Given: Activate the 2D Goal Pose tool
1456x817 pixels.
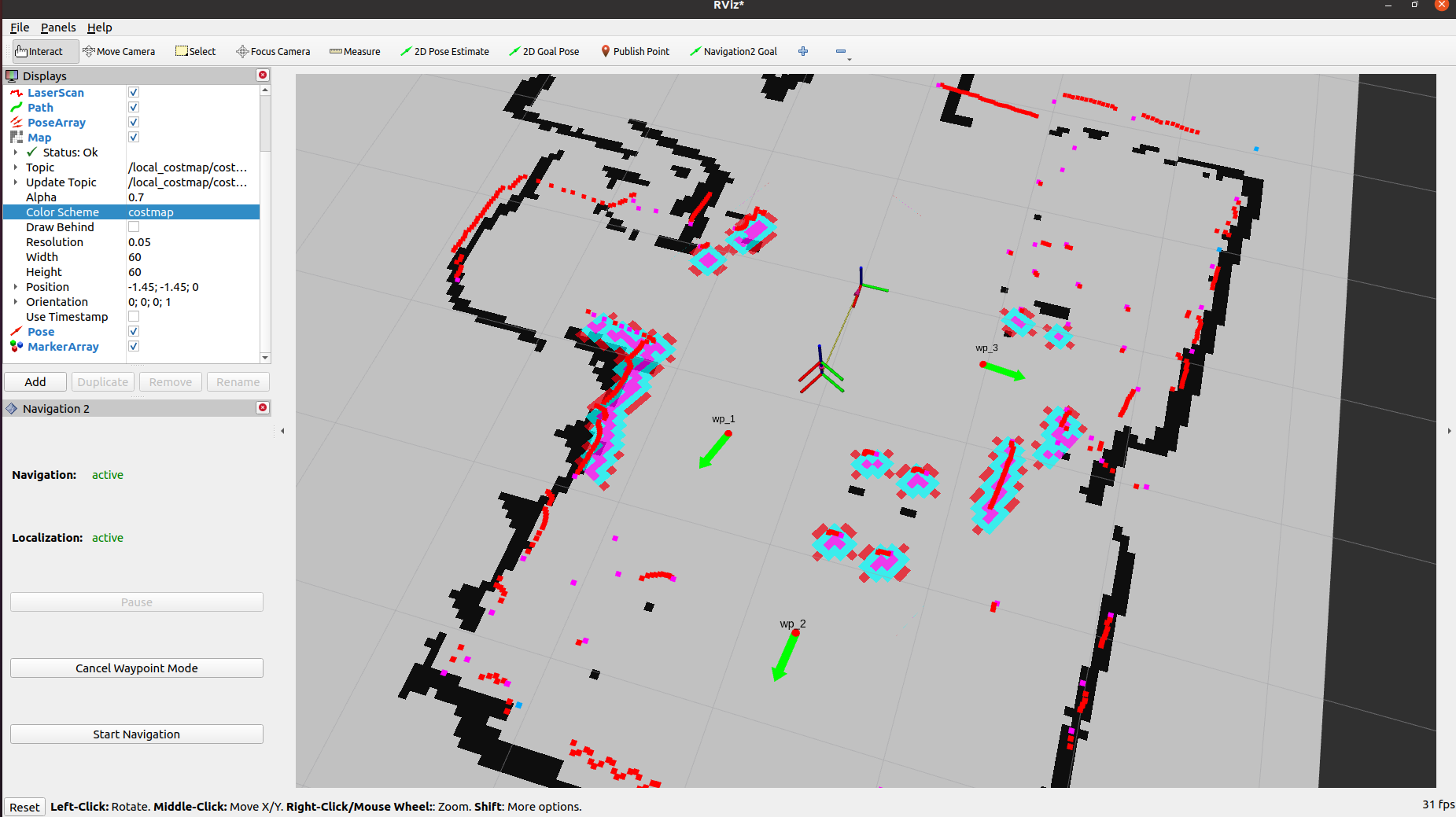Looking at the screenshot, I should 544,52.
